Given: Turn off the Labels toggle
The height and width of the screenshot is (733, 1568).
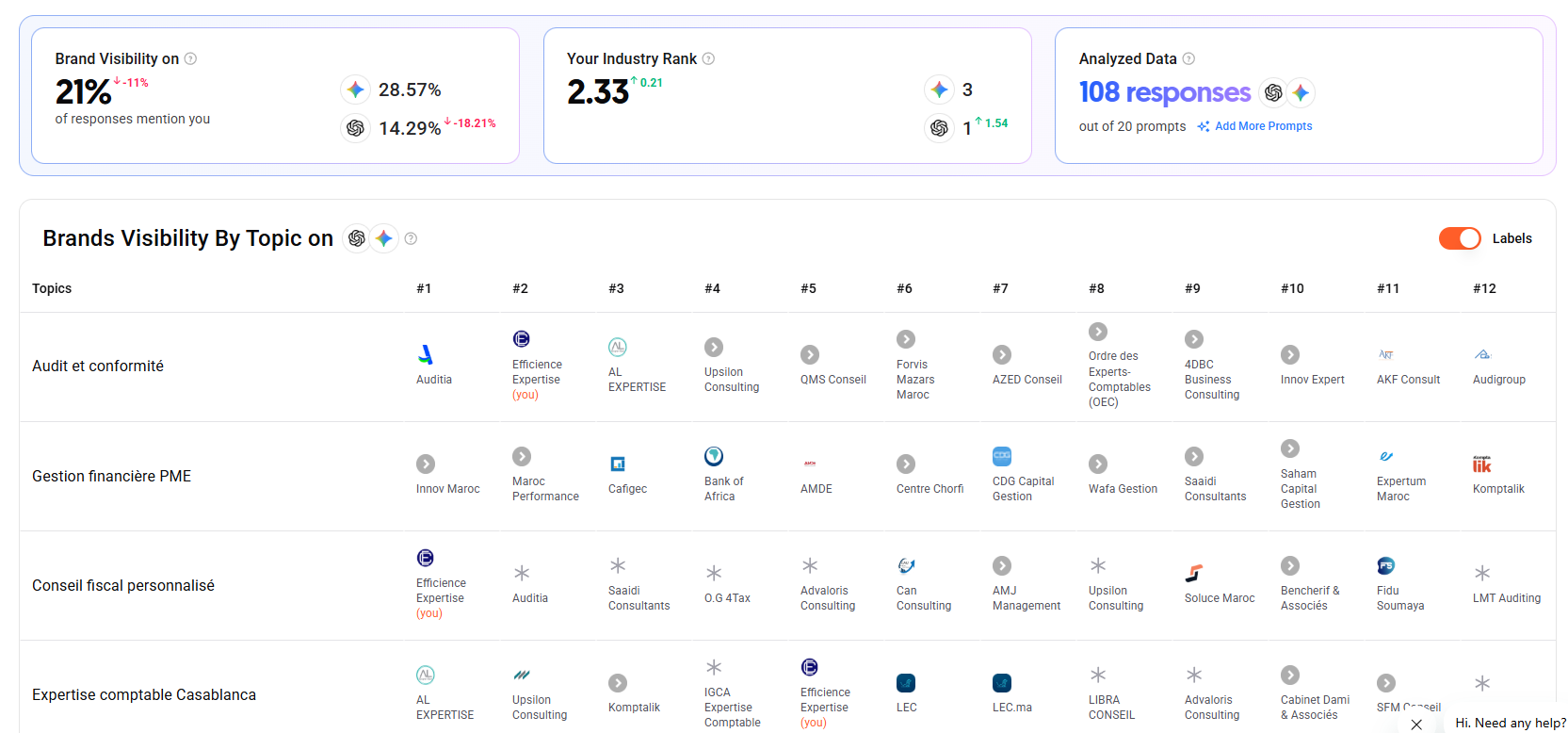Looking at the screenshot, I should click(1460, 238).
